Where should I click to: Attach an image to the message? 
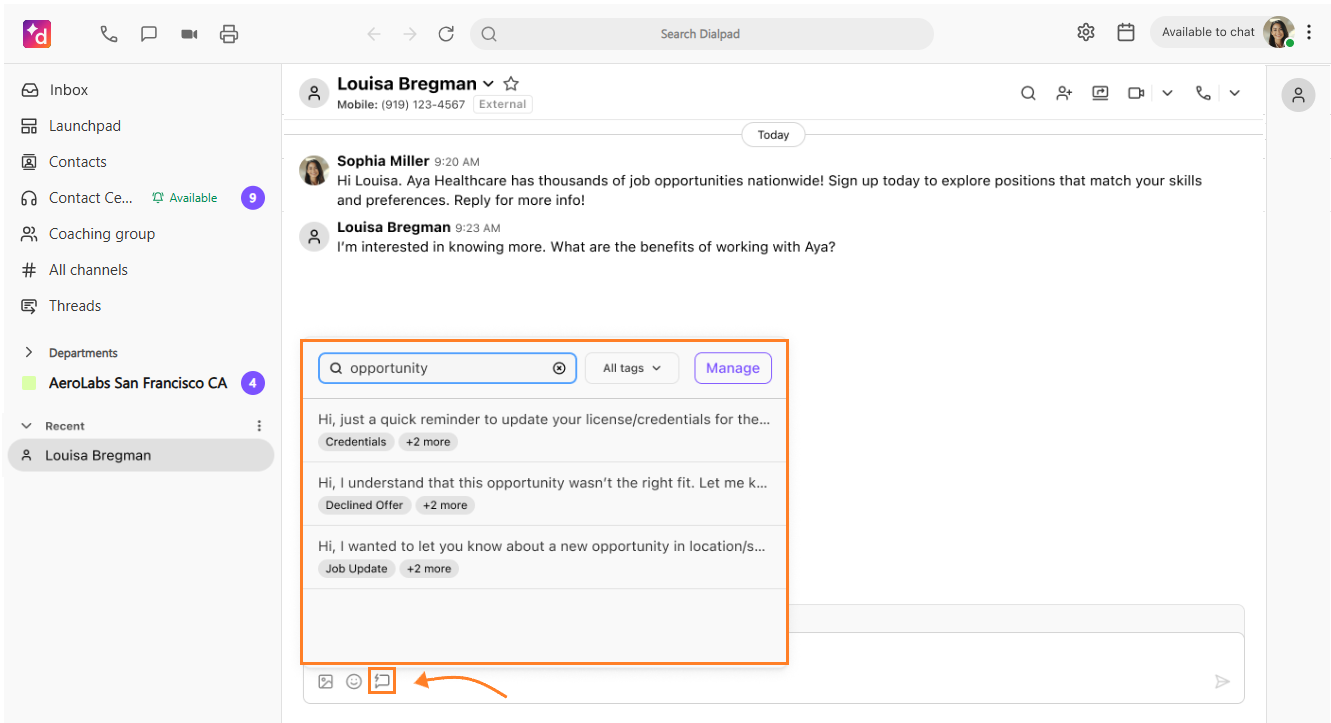pos(326,681)
